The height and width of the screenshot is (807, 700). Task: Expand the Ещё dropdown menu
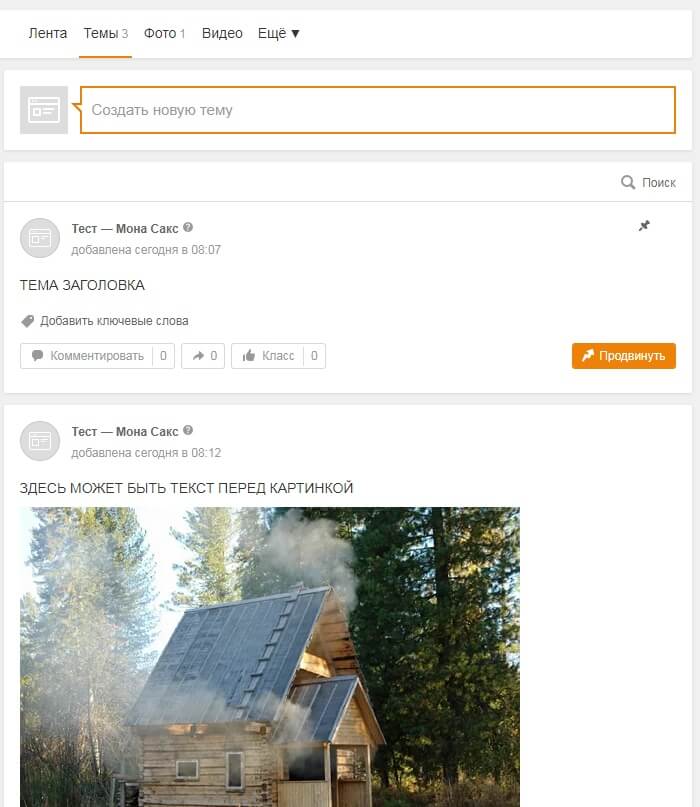click(x=278, y=33)
